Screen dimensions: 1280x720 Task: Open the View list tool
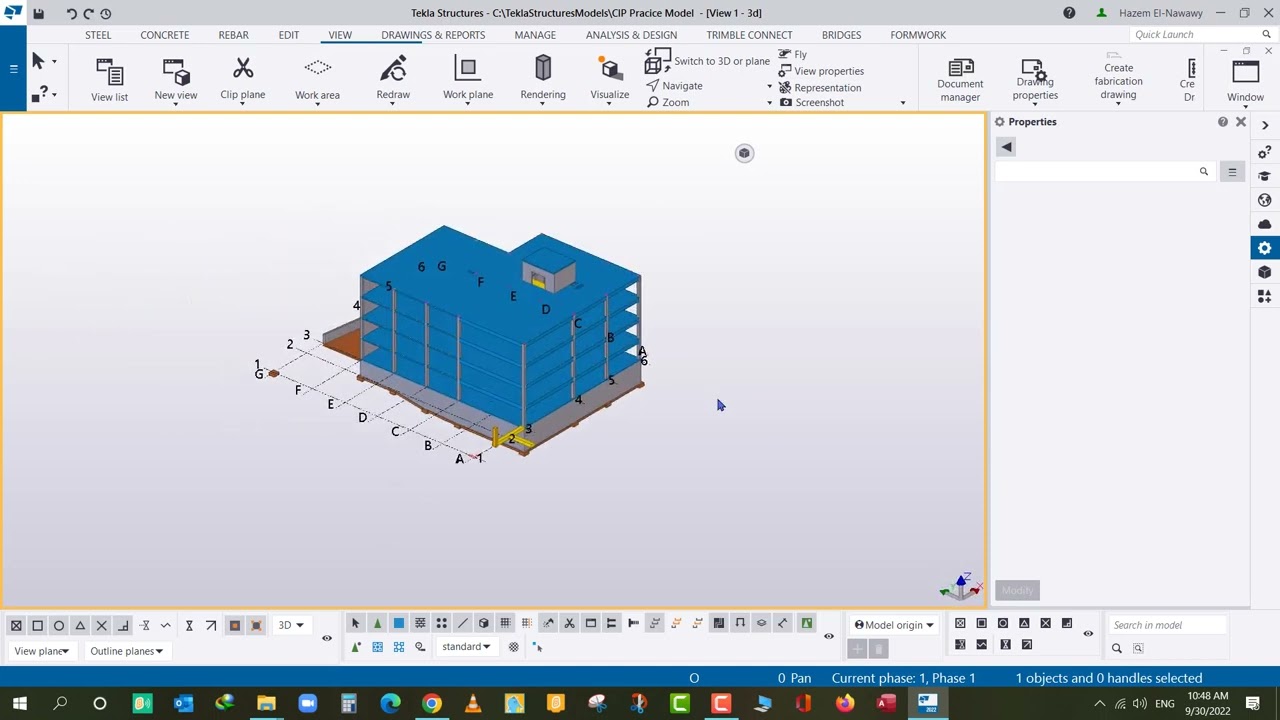click(x=109, y=80)
